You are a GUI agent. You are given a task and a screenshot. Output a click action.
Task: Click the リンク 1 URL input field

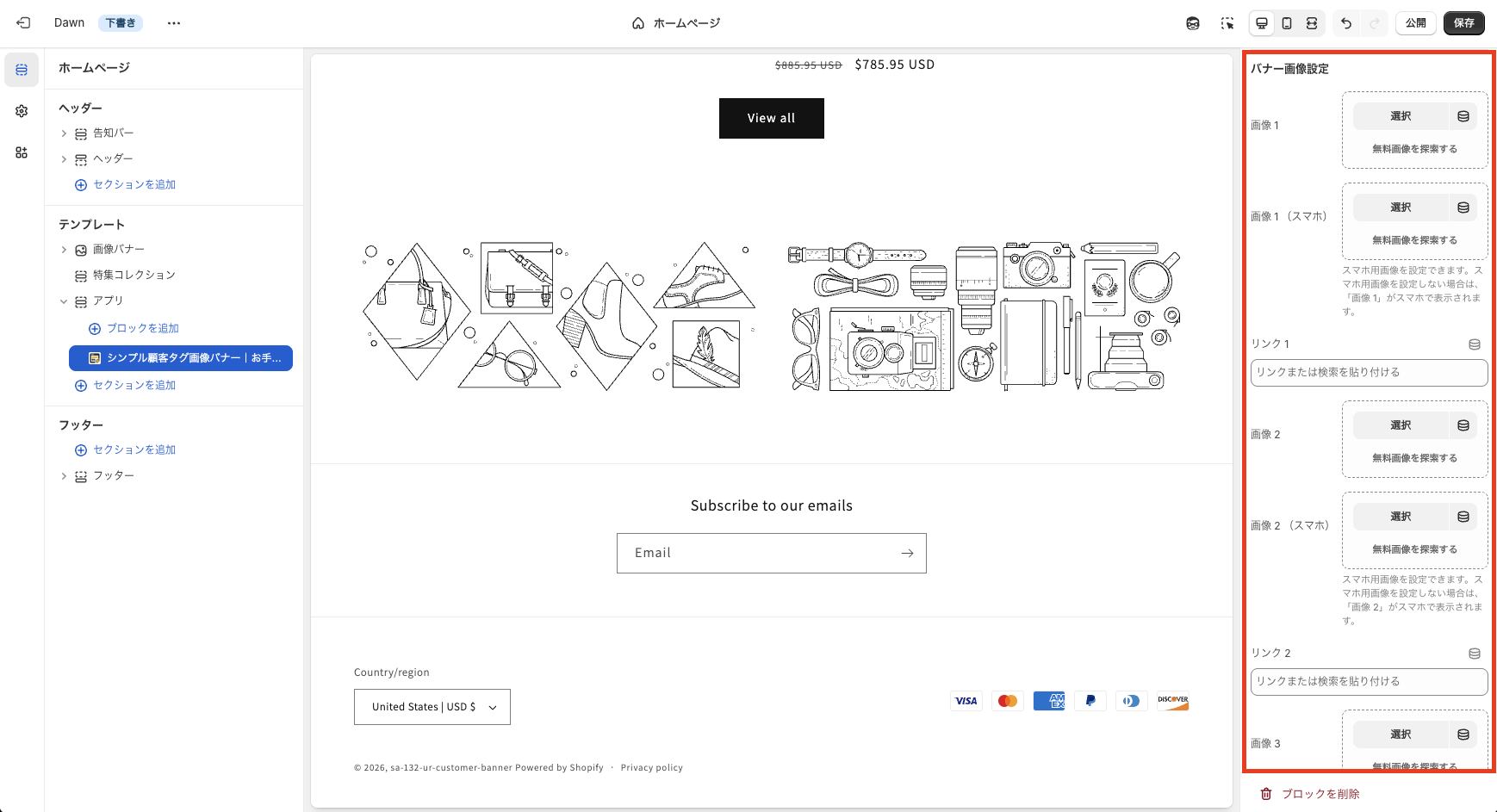coord(1368,373)
